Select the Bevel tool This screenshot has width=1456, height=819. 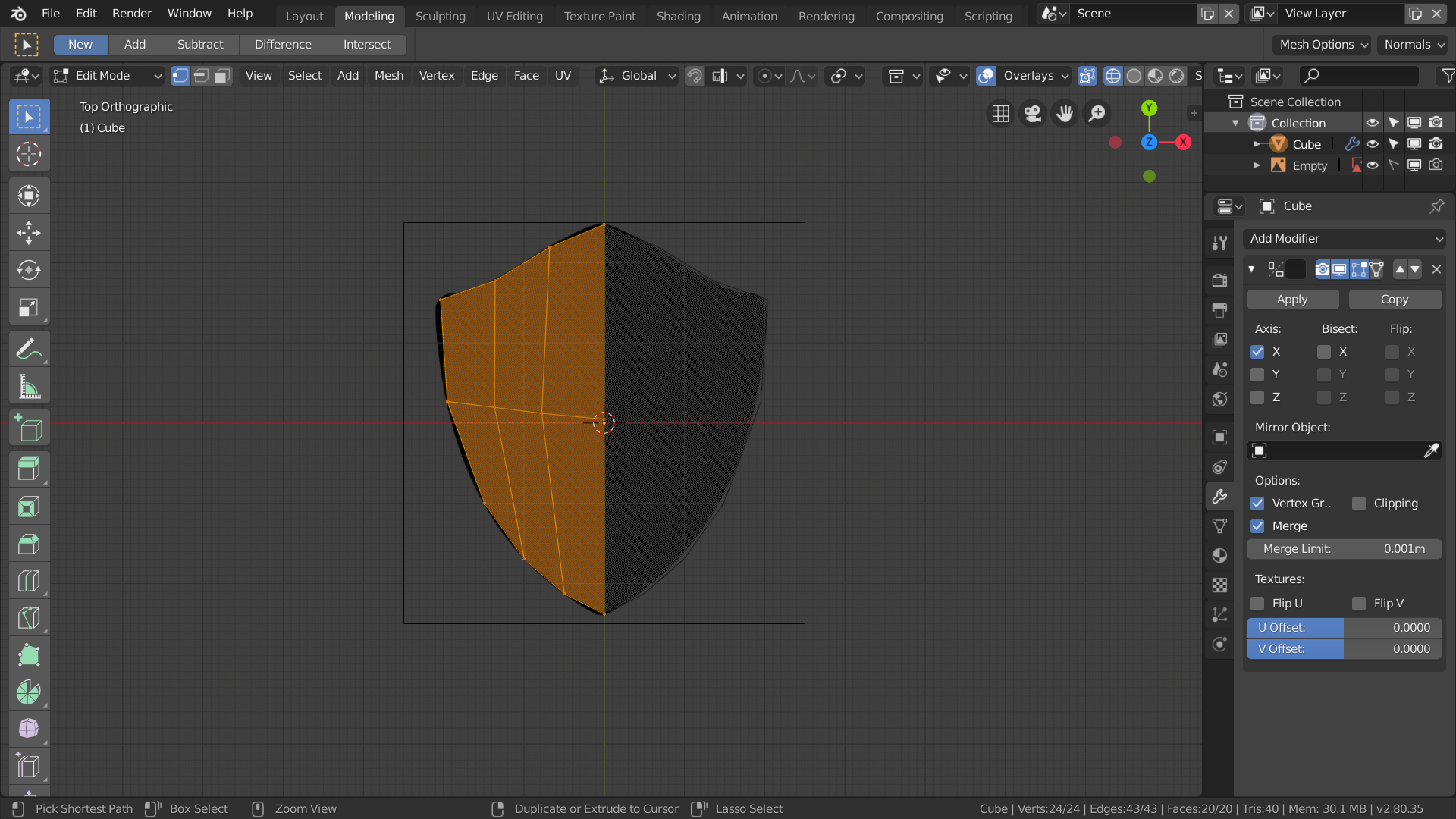click(29, 543)
